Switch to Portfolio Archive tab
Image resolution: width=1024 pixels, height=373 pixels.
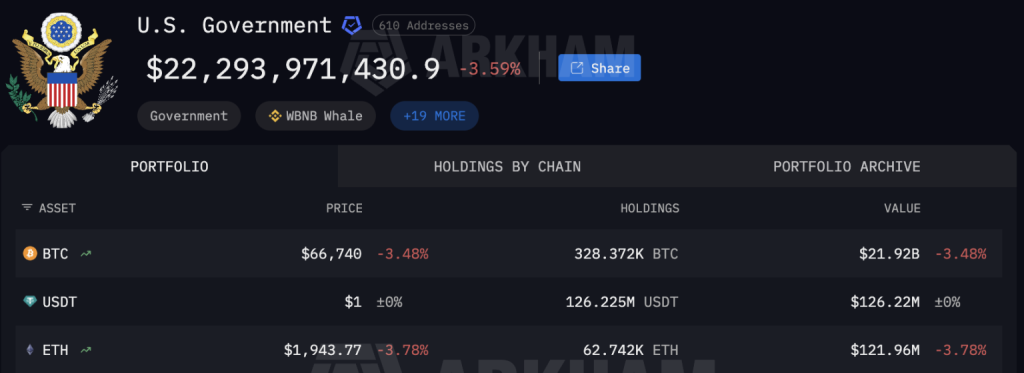point(846,167)
